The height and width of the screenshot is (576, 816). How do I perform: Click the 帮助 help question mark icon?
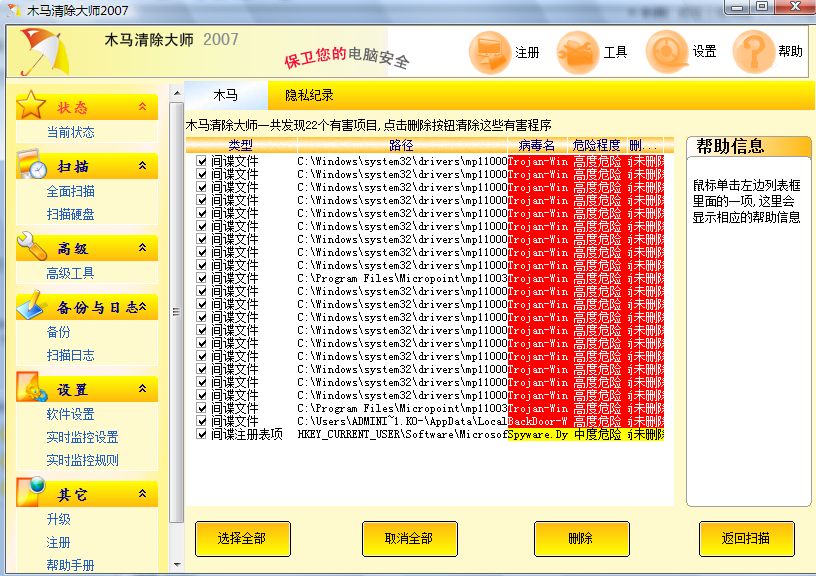pos(753,52)
